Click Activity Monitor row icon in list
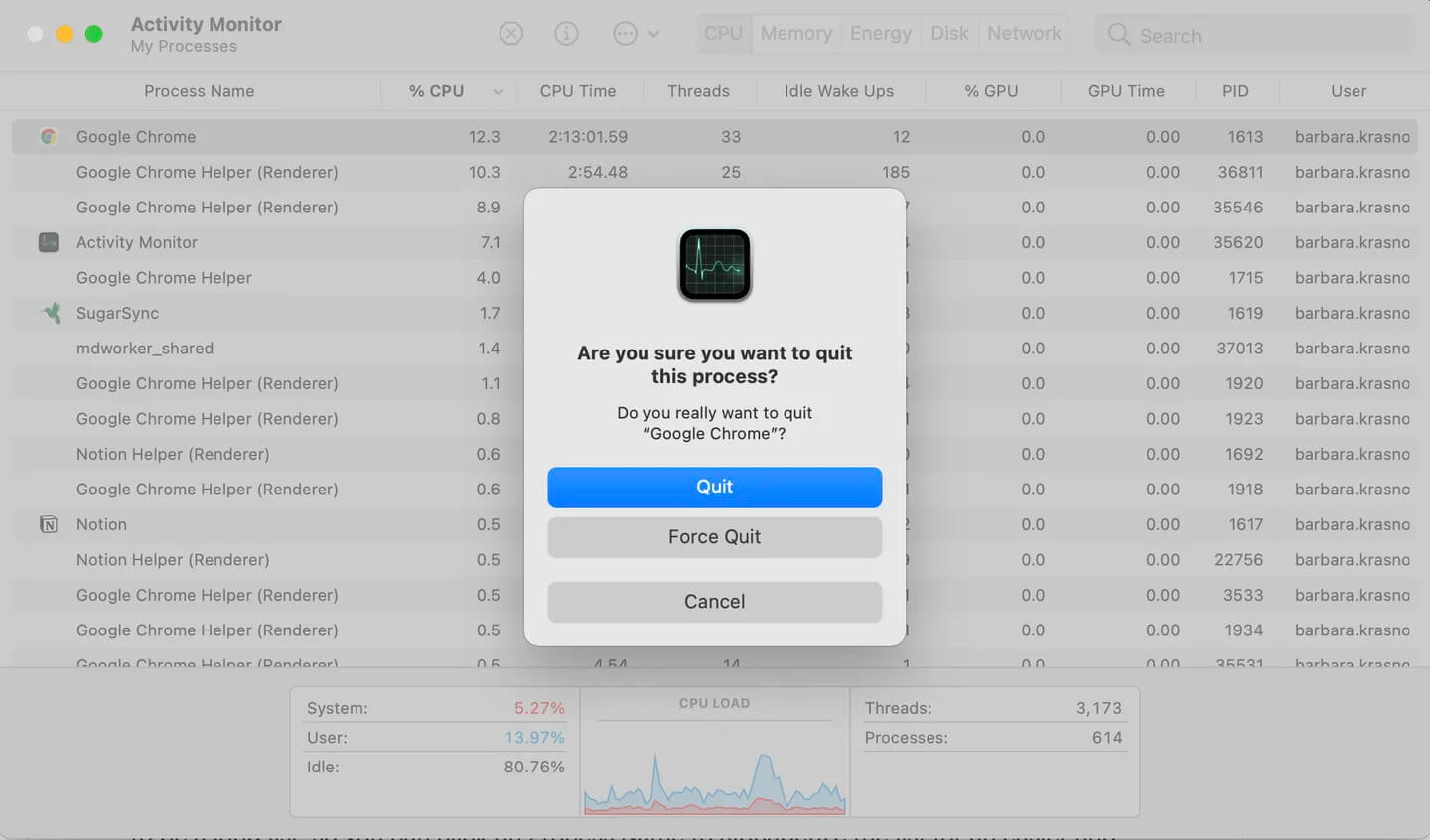This screenshot has height=840, width=1430. pos(48,242)
